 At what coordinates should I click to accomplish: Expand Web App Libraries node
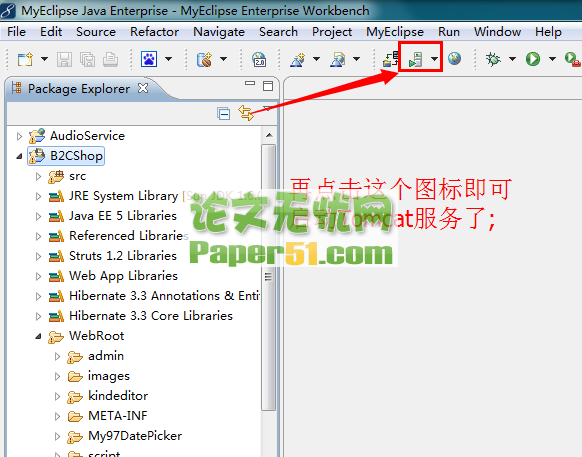[x=38, y=277]
